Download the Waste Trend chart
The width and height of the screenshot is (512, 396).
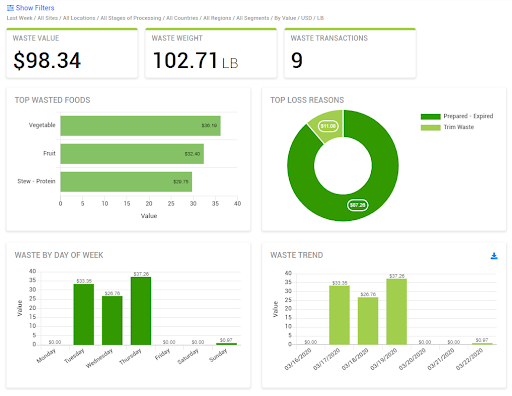[x=494, y=256]
